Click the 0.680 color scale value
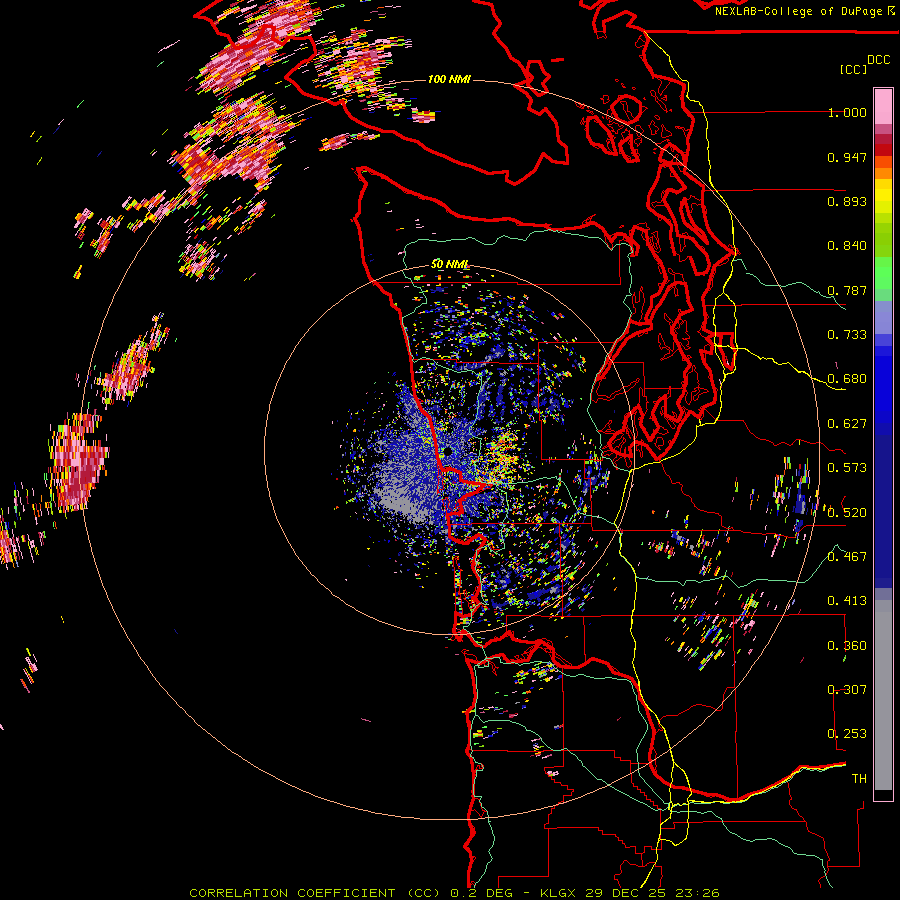This screenshot has height=900, width=900. (x=847, y=379)
